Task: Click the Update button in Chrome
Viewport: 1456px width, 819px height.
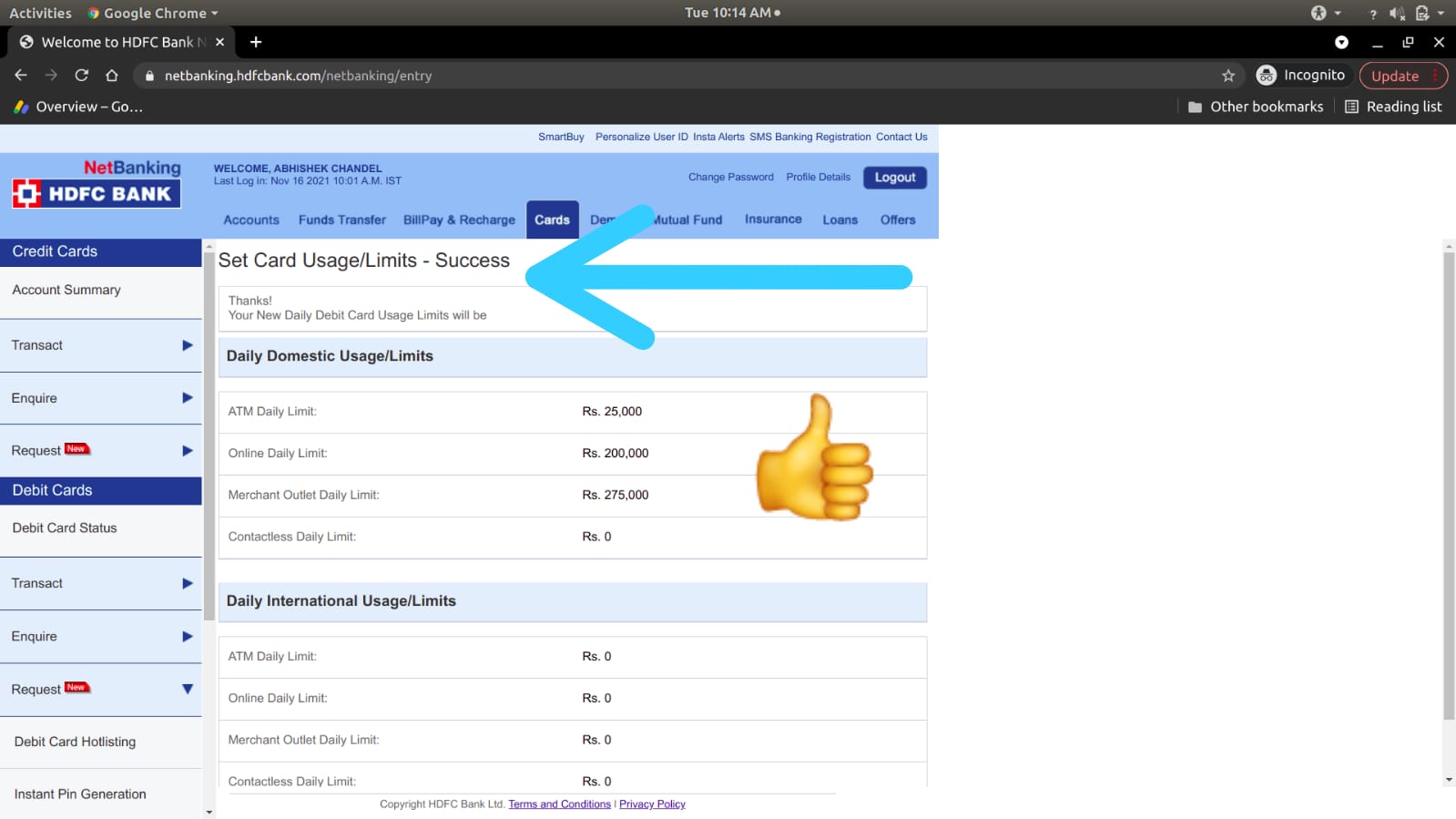Action: pos(1403,76)
